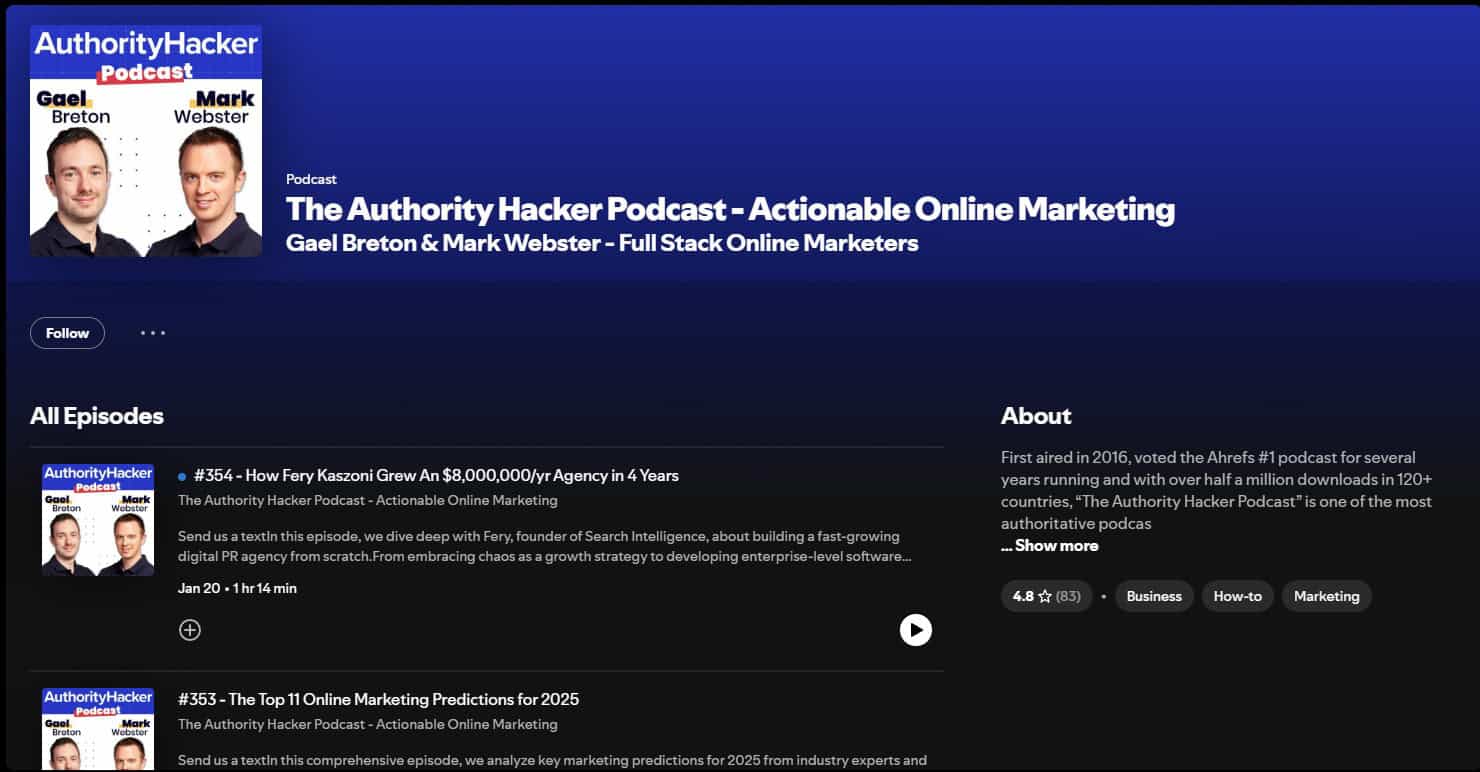
Task: Open episode #353 Marketing Predictions title
Action: (378, 699)
